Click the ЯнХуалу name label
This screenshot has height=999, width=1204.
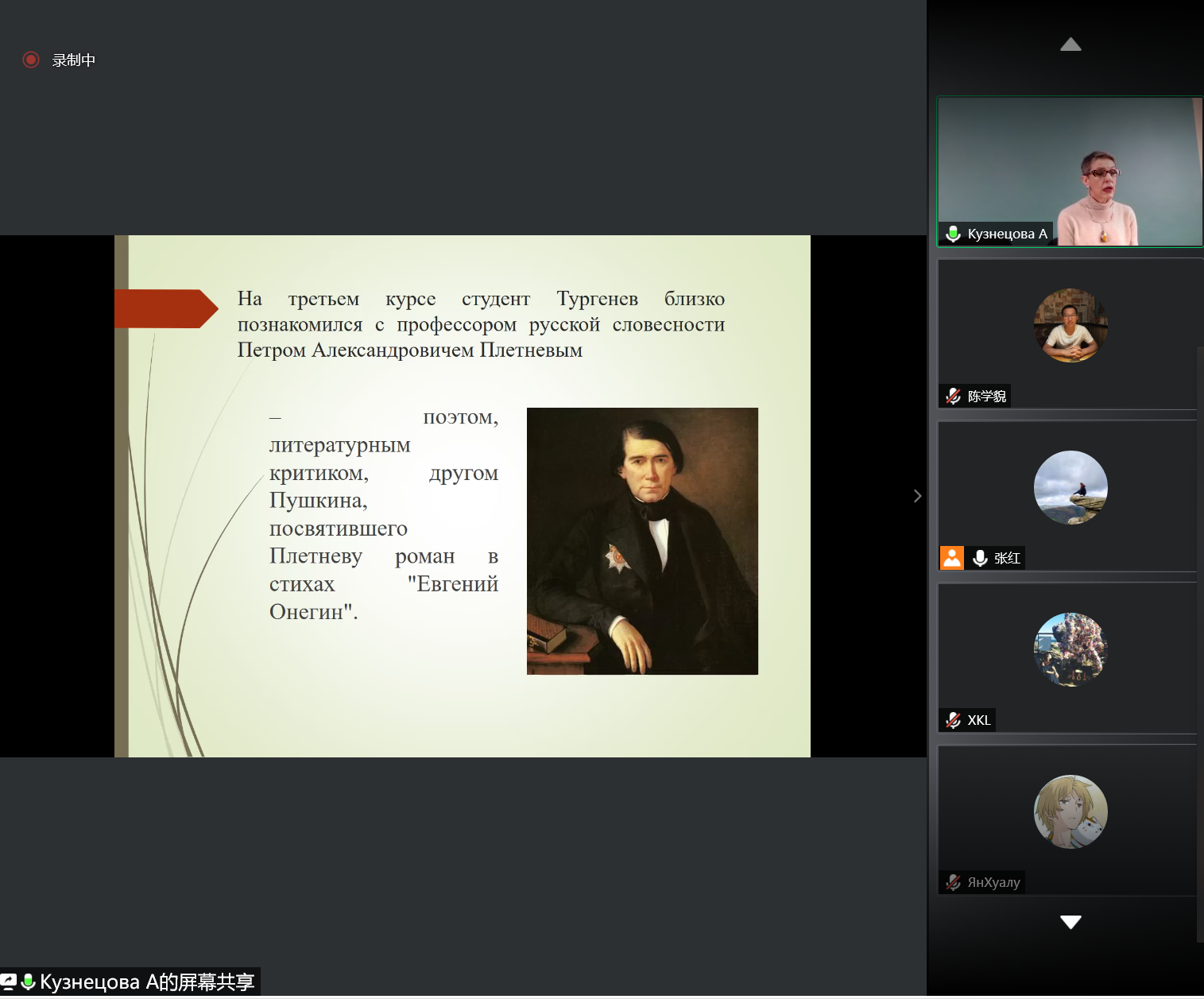coord(993,882)
